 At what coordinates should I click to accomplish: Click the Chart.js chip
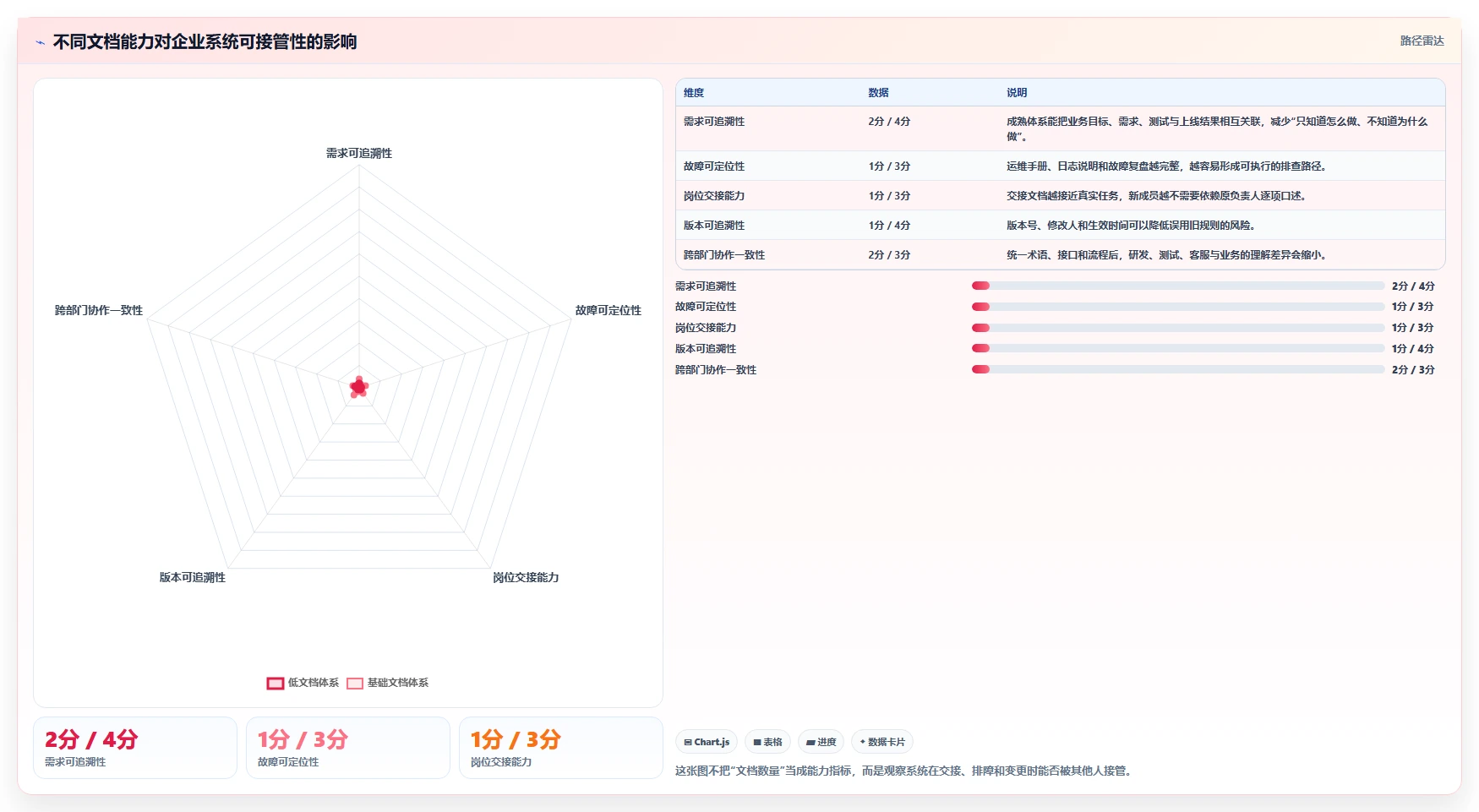pos(707,742)
